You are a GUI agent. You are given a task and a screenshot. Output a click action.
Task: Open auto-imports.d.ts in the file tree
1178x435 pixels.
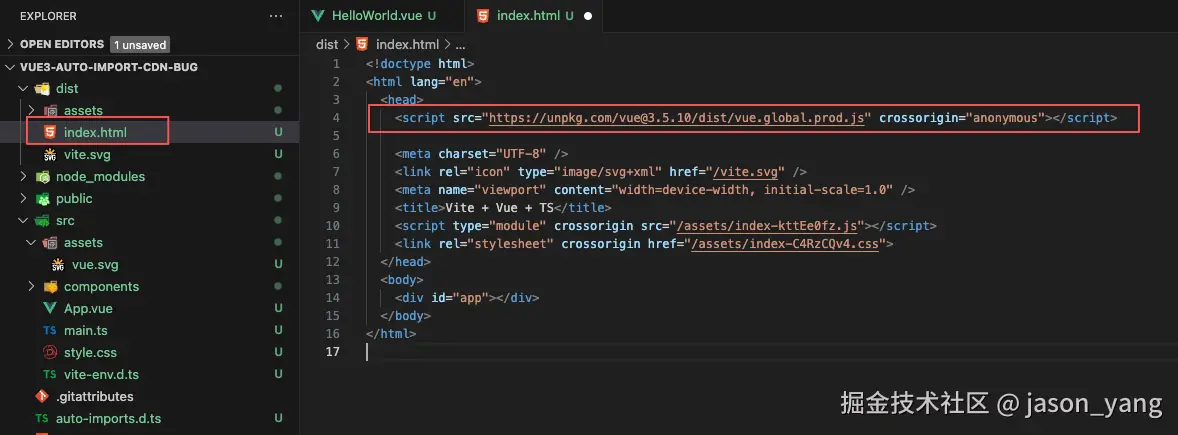point(108,418)
